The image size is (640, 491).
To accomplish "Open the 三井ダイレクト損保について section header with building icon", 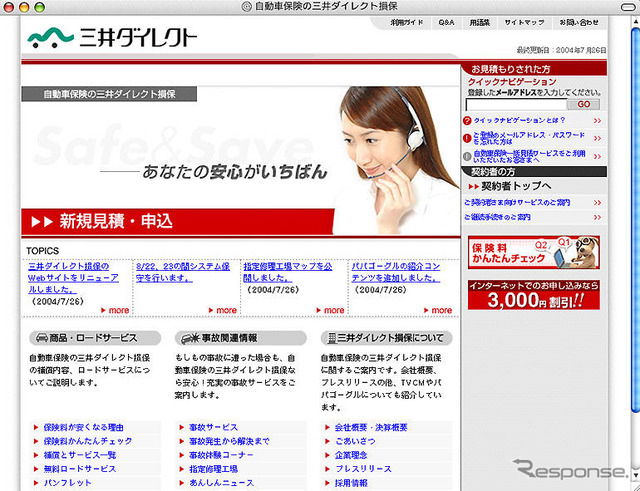I will pyautogui.click(x=387, y=338).
